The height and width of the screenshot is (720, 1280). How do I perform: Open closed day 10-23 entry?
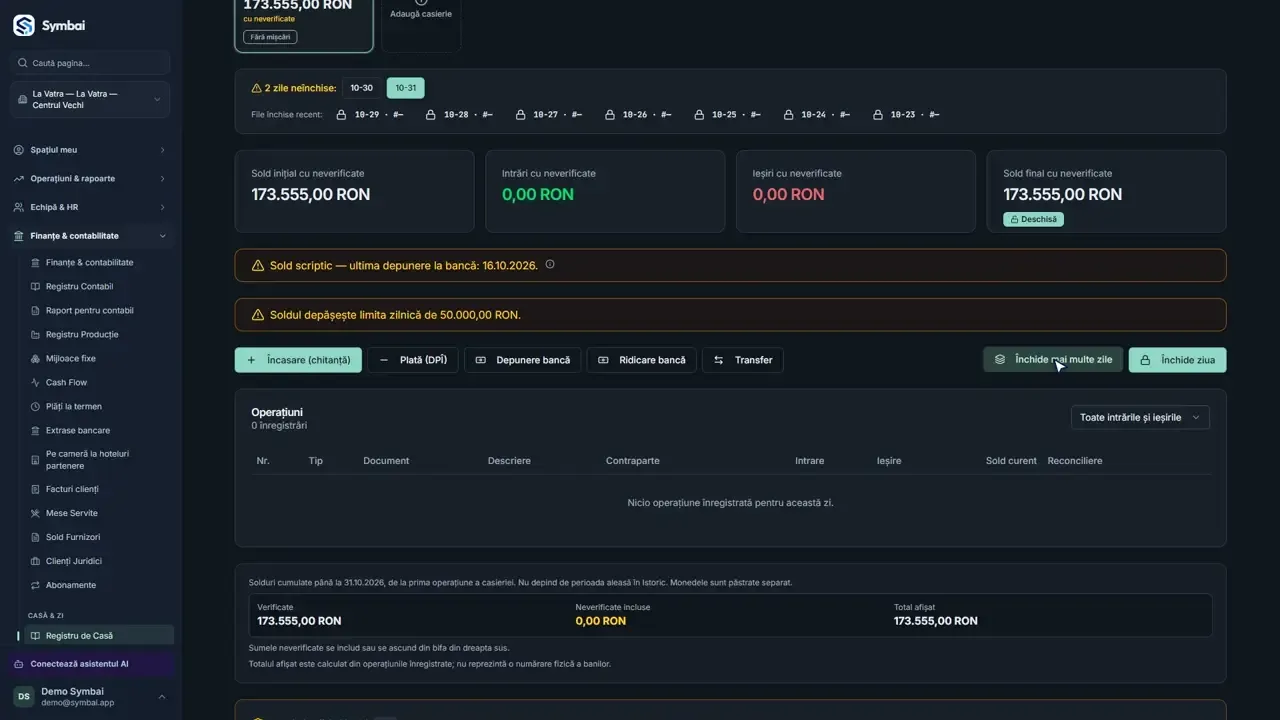click(905, 115)
